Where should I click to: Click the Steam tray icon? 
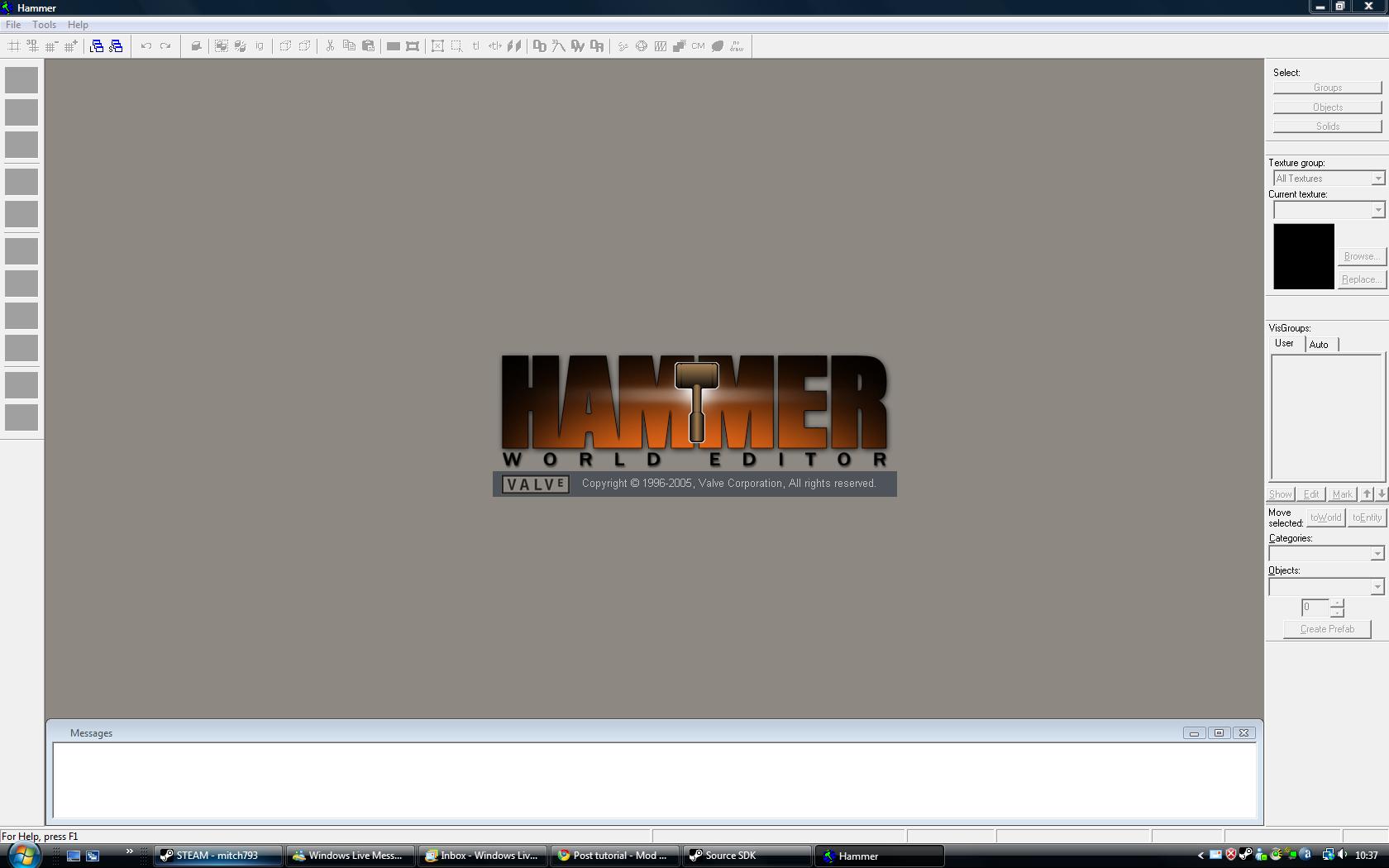(x=1245, y=855)
